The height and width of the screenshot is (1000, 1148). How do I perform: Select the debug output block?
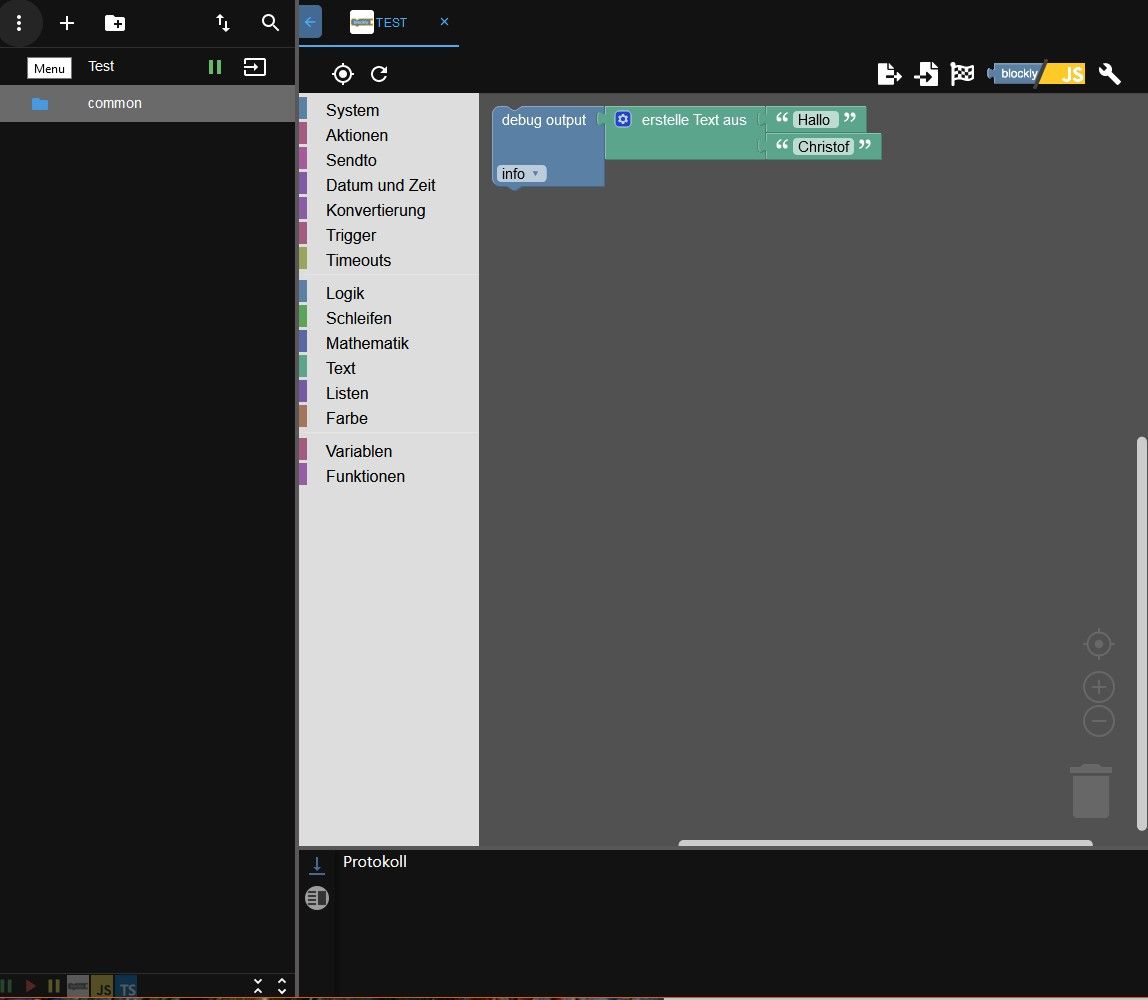[544, 120]
